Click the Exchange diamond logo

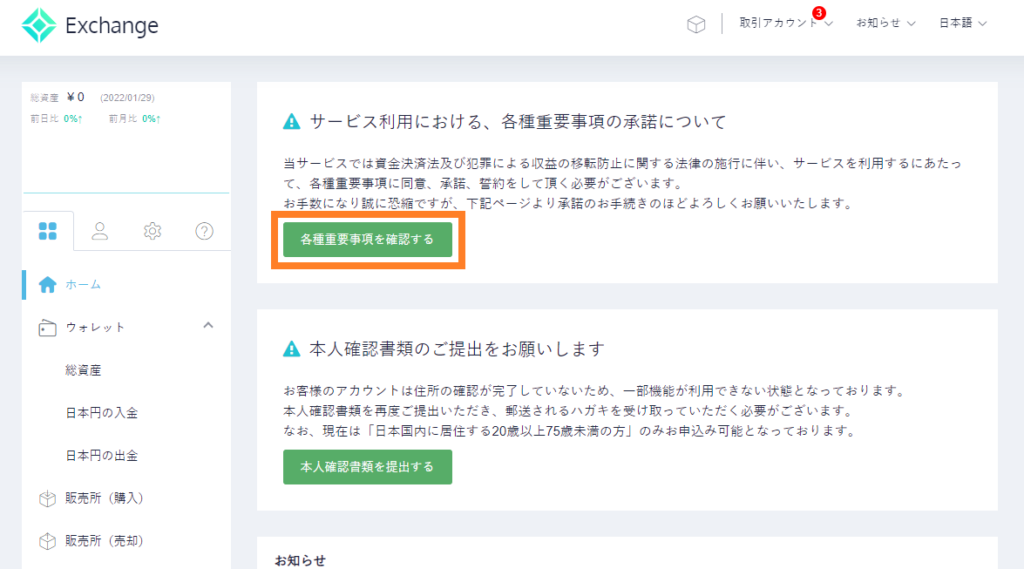click(39, 25)
